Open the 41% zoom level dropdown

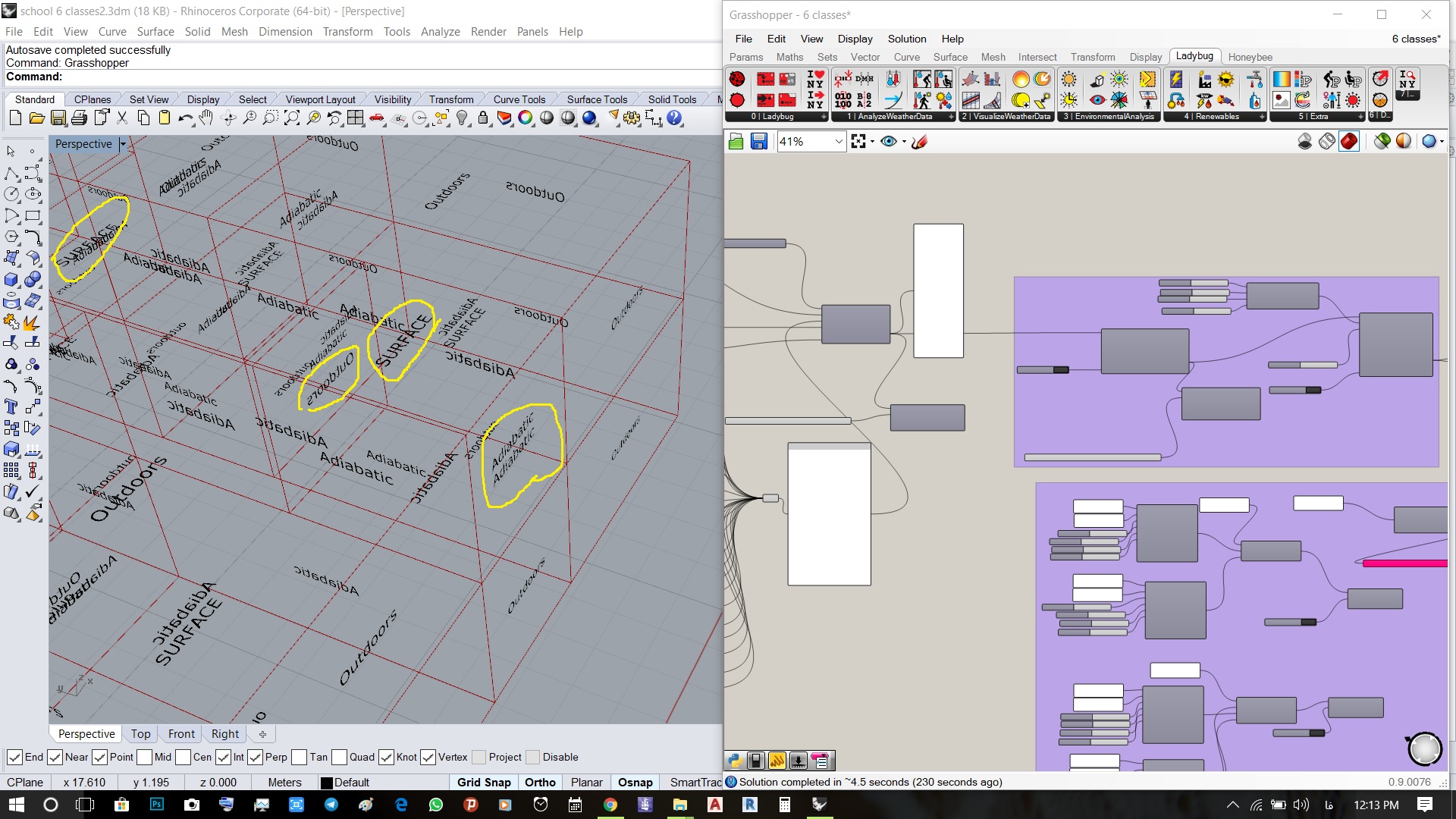839,142
